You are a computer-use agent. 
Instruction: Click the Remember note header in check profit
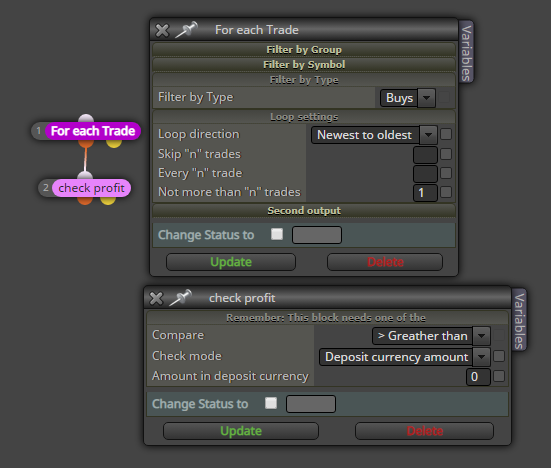tap(327, 318)
